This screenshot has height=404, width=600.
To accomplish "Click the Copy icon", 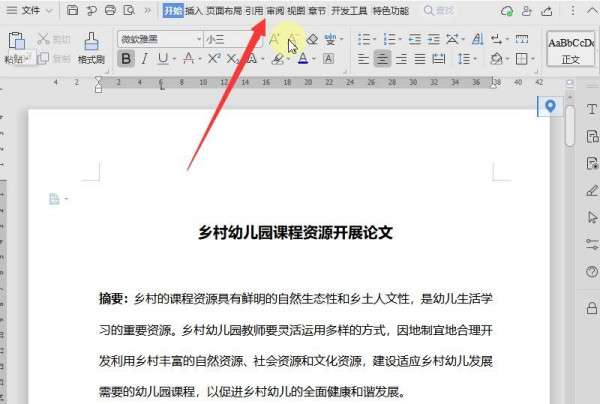I will click(43, 59).
